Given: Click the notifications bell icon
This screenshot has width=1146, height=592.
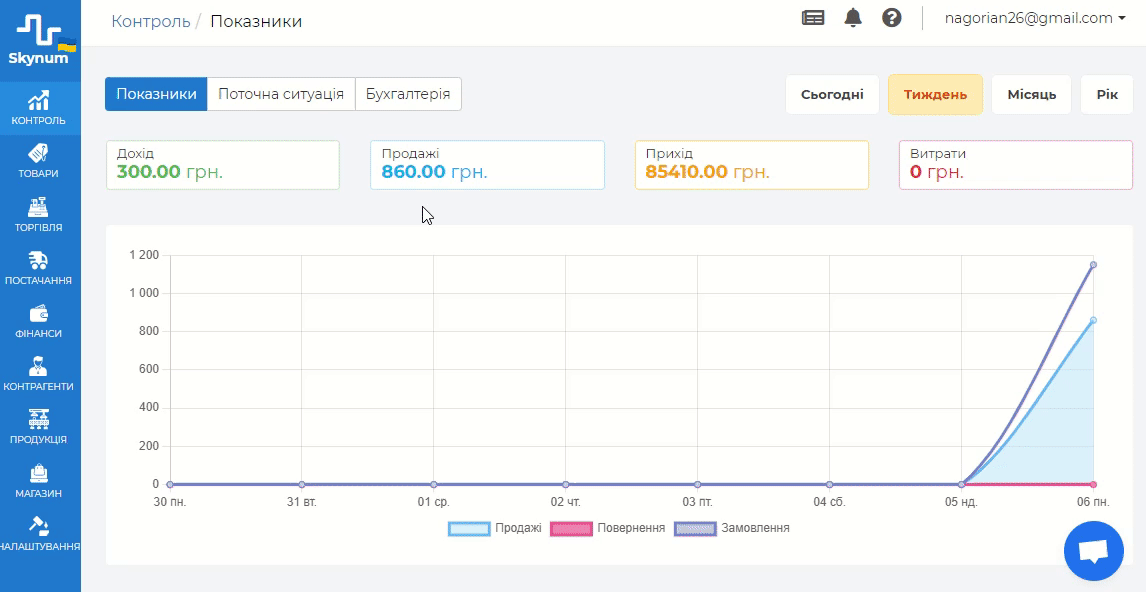Looking at the screenshot, I should click(853, 18).
